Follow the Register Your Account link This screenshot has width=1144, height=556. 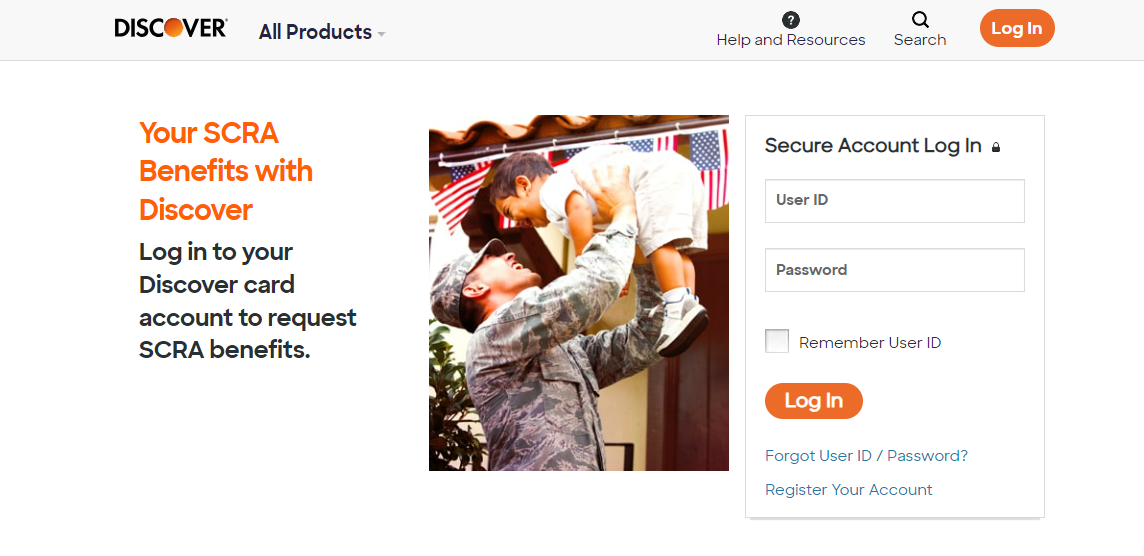tap(848, 490)
